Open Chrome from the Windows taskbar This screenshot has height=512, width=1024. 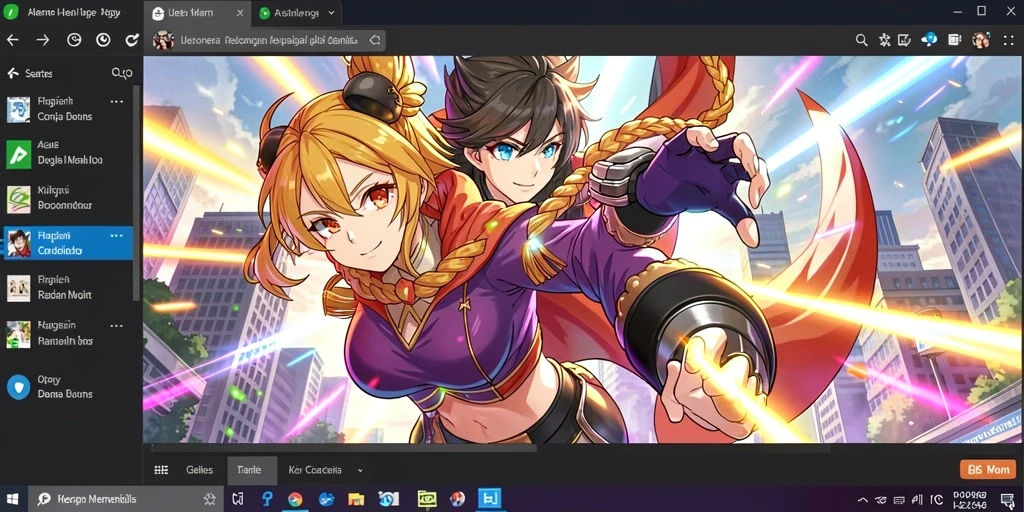coord(295,500)
